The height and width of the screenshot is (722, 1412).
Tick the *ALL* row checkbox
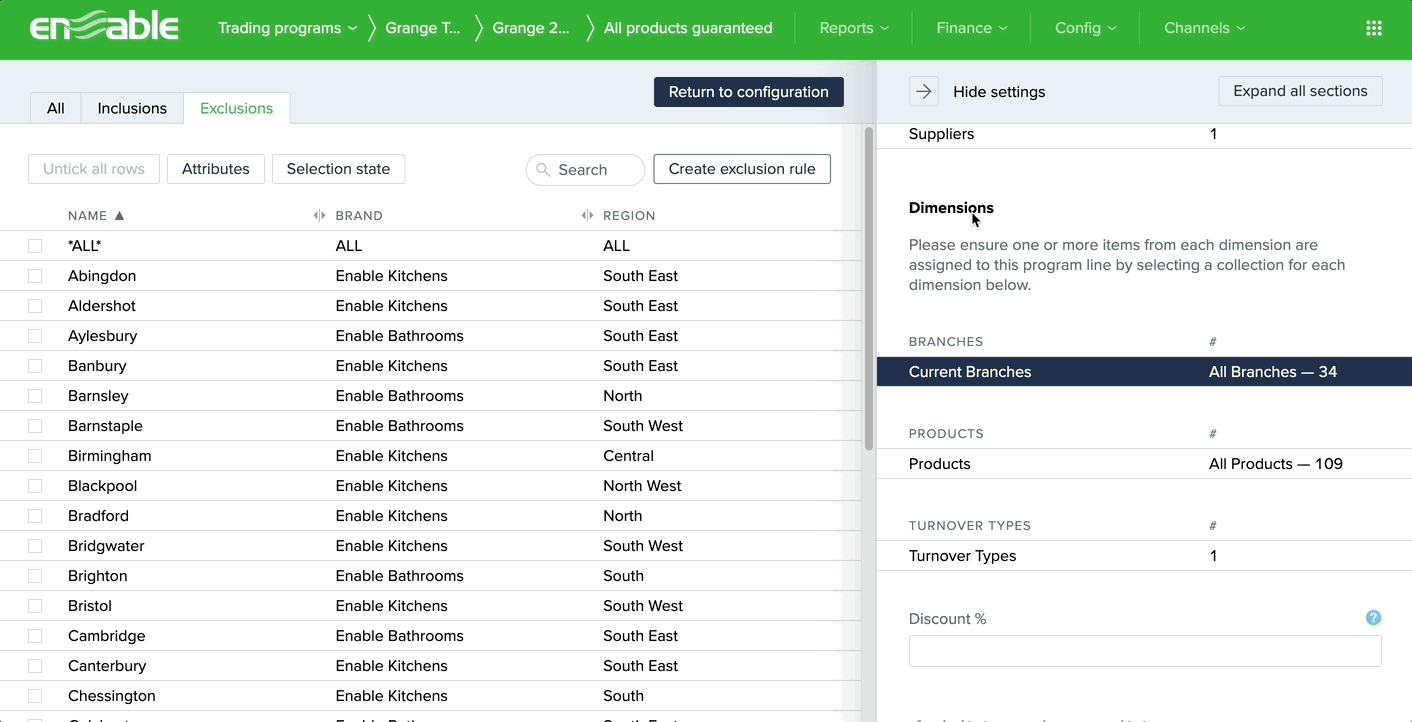(x=35, y=246)
